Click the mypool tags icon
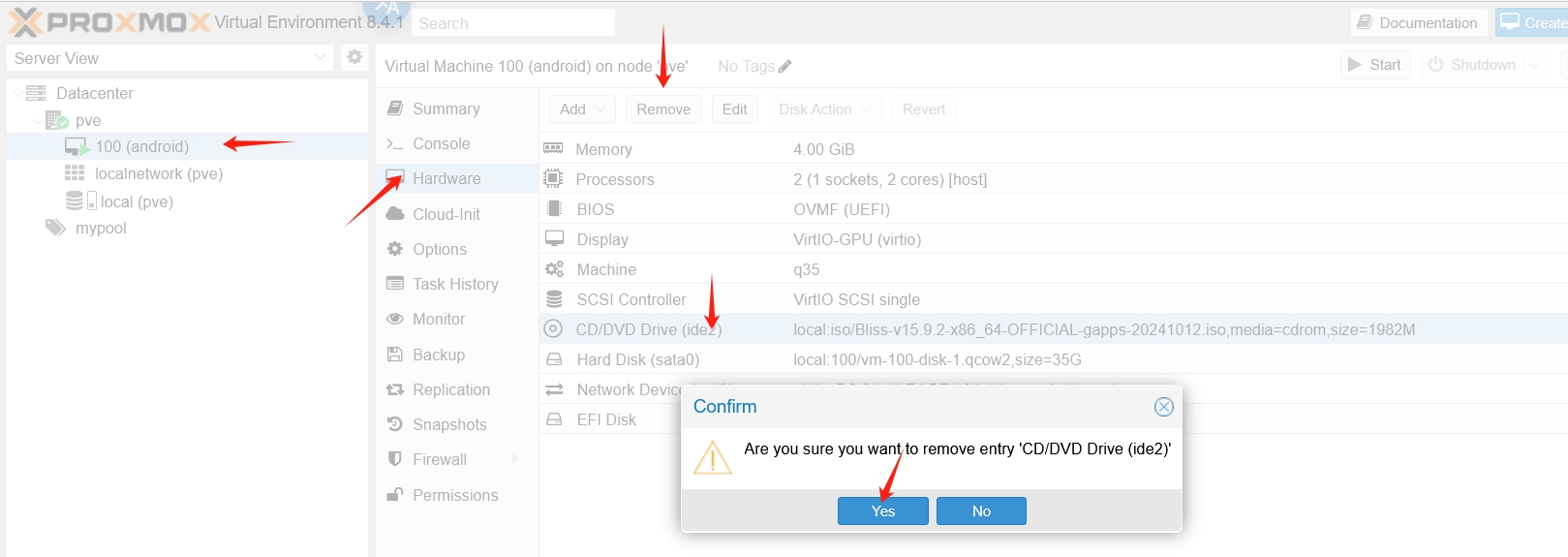Viewport: 1568px width, 557px height. (x=55, y=228)
